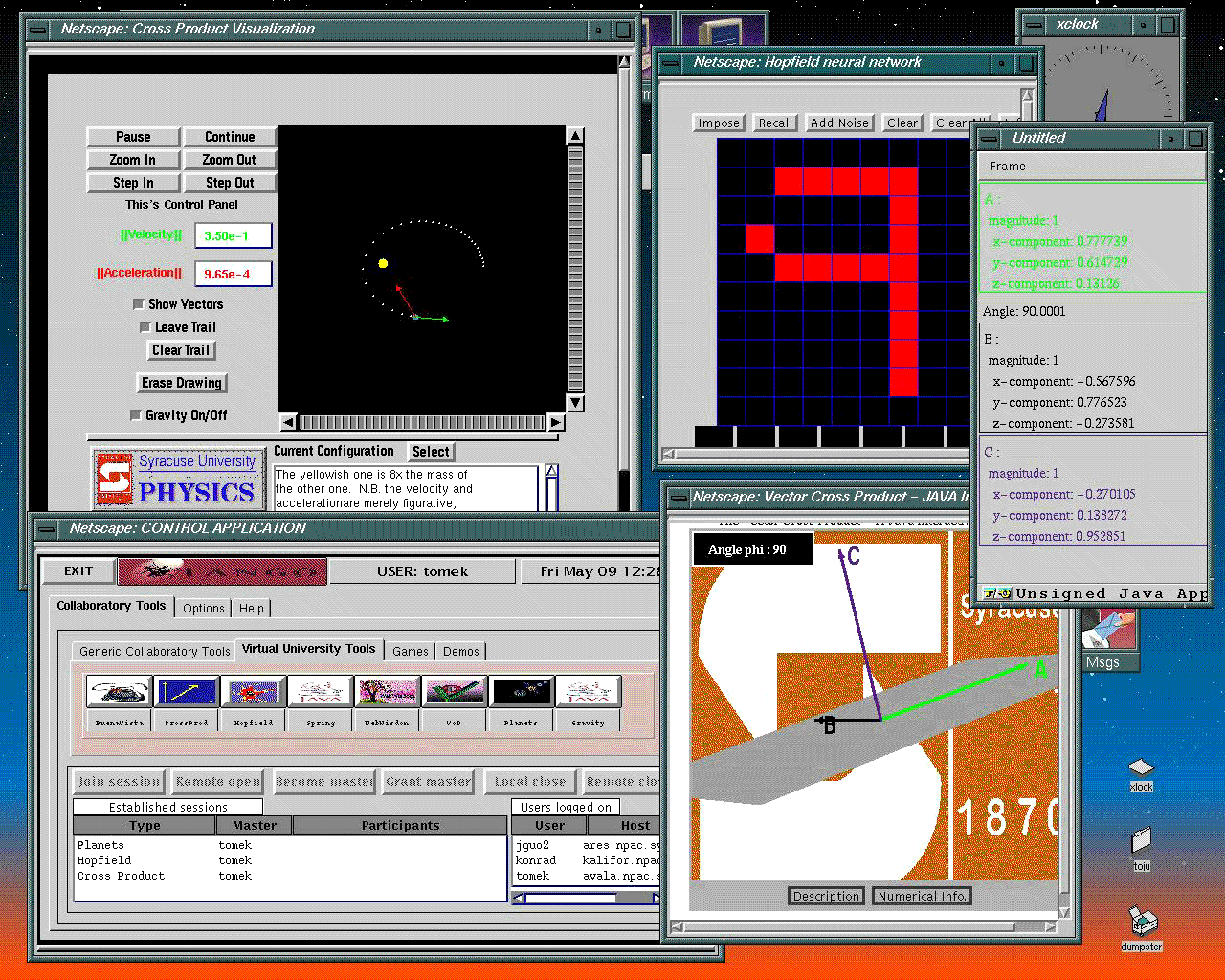Click the Grant master button
This screenshot has height=980, width=1225.
point(428,782)
